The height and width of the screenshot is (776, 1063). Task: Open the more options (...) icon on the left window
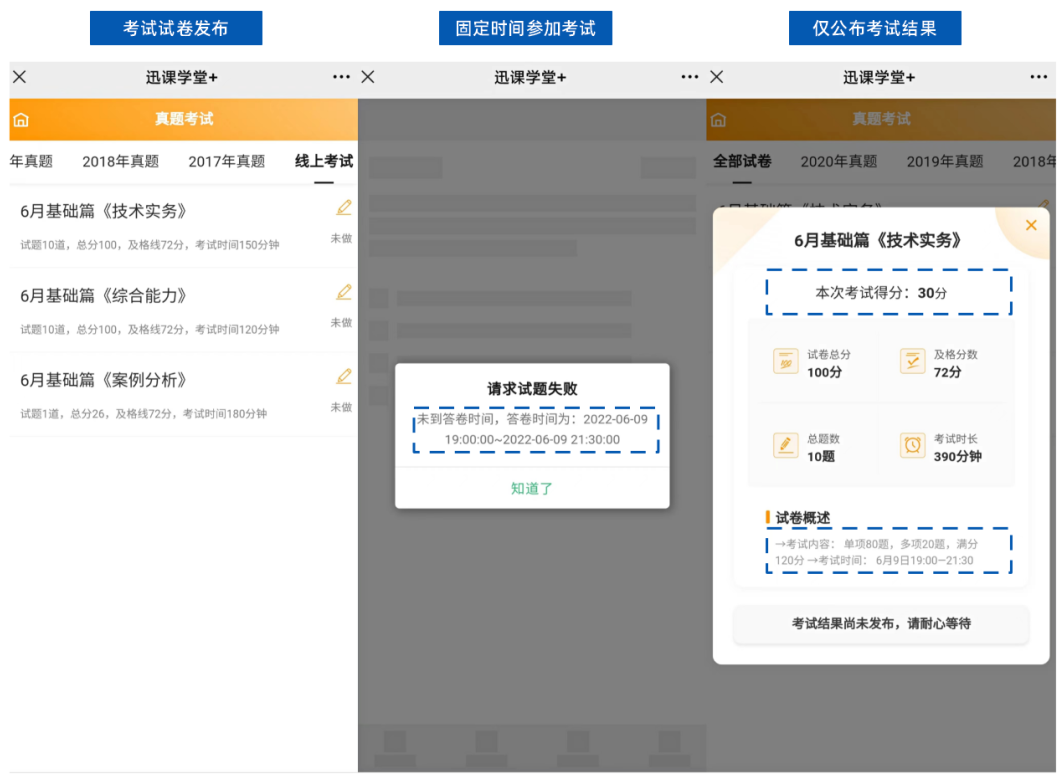click(341, 76)
